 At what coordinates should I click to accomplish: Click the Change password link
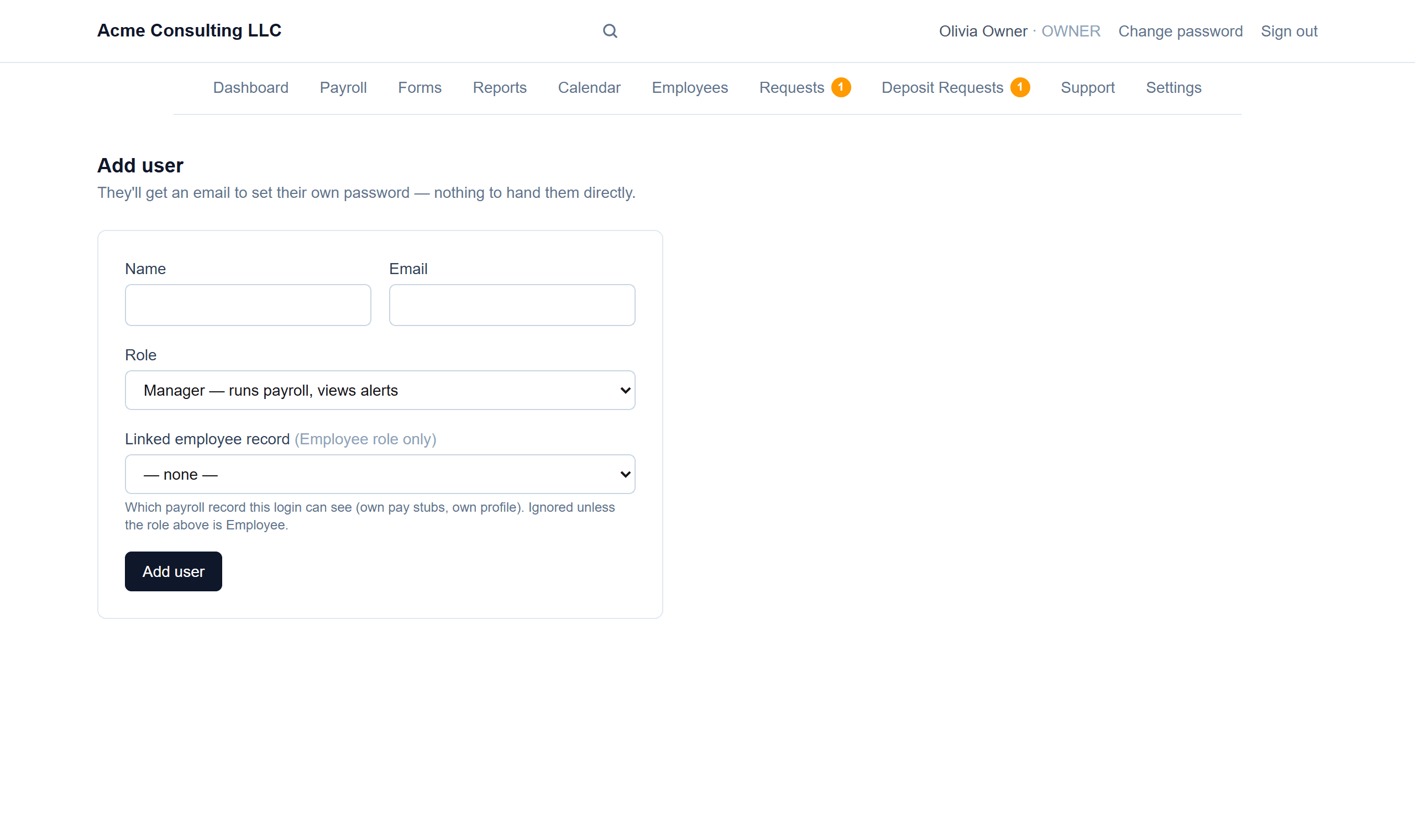(1180, 31)
